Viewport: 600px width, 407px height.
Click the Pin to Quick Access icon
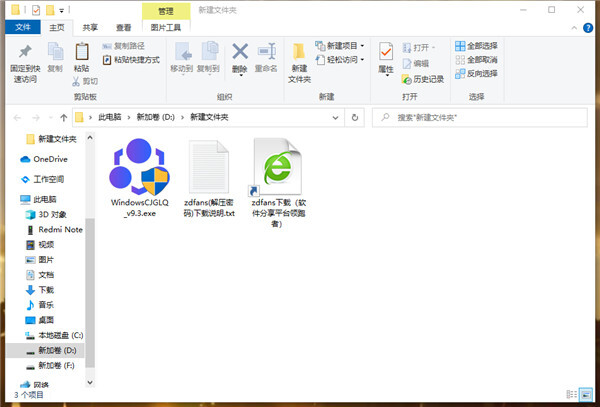coord(25,51)
